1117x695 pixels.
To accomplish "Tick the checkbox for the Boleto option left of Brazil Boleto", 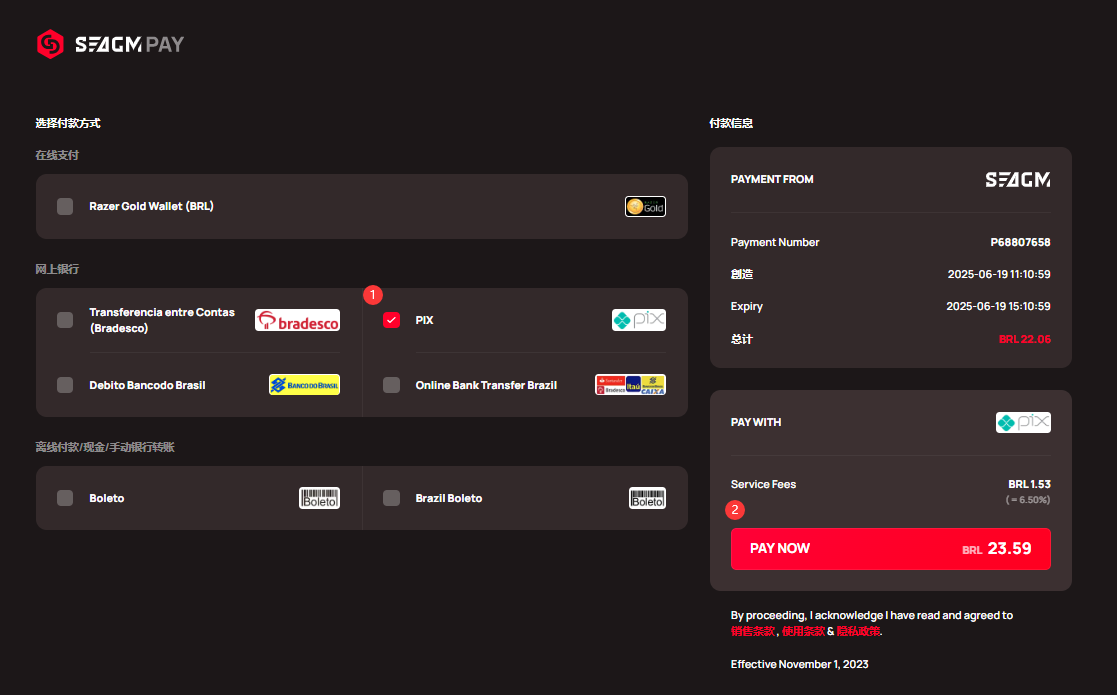I will [65, 498].
